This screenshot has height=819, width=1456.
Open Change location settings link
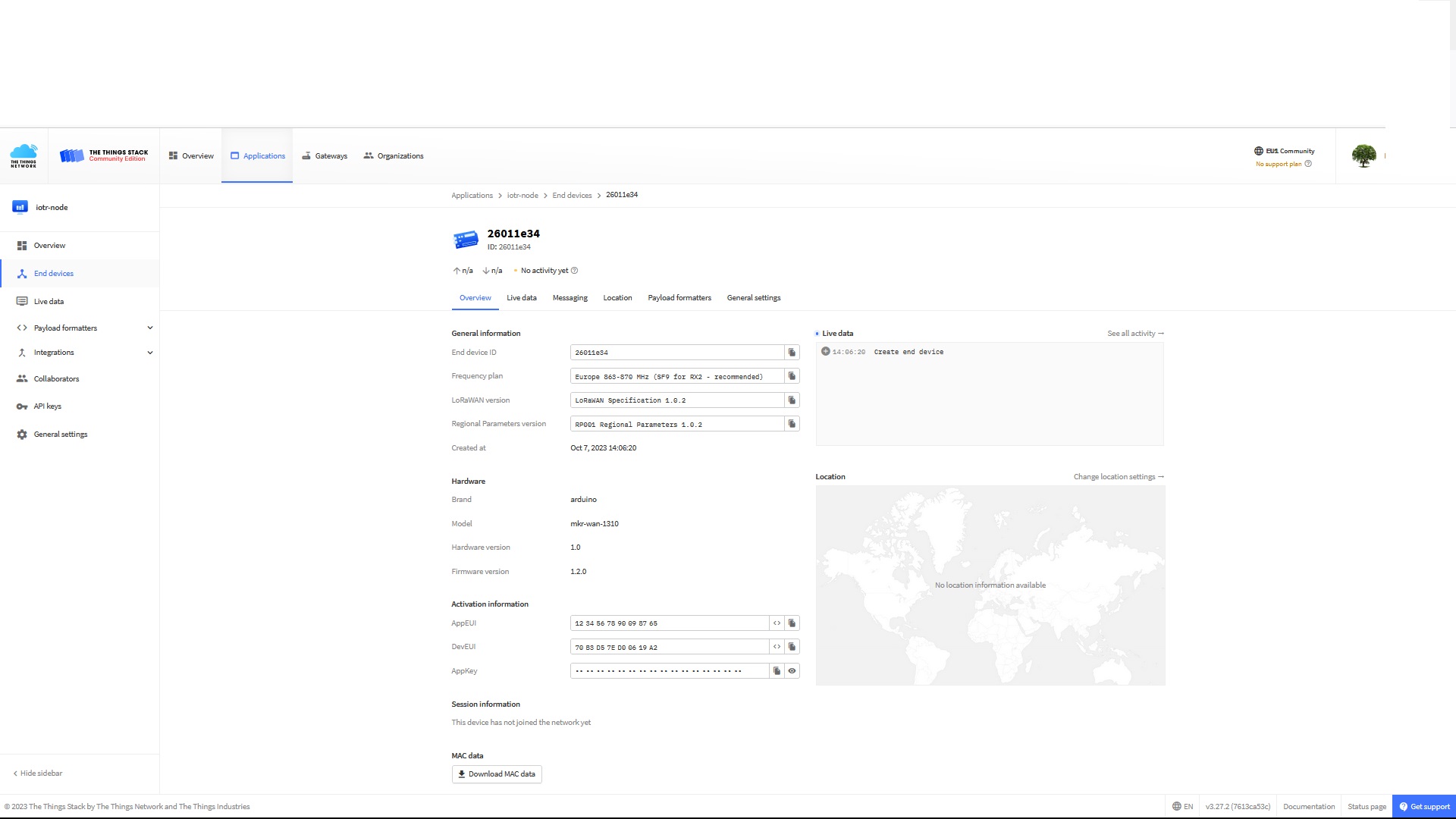(1119, 477)
